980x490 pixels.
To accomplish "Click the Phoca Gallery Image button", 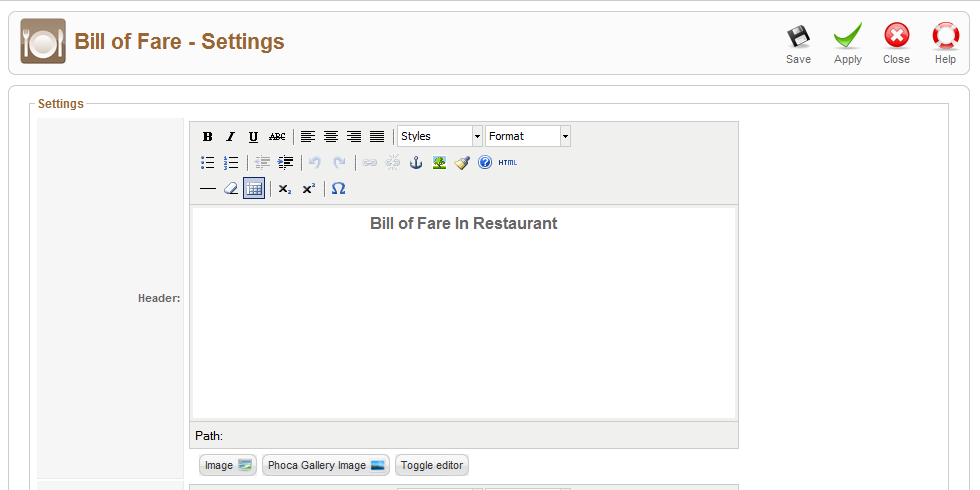I will tap(326, 465).
